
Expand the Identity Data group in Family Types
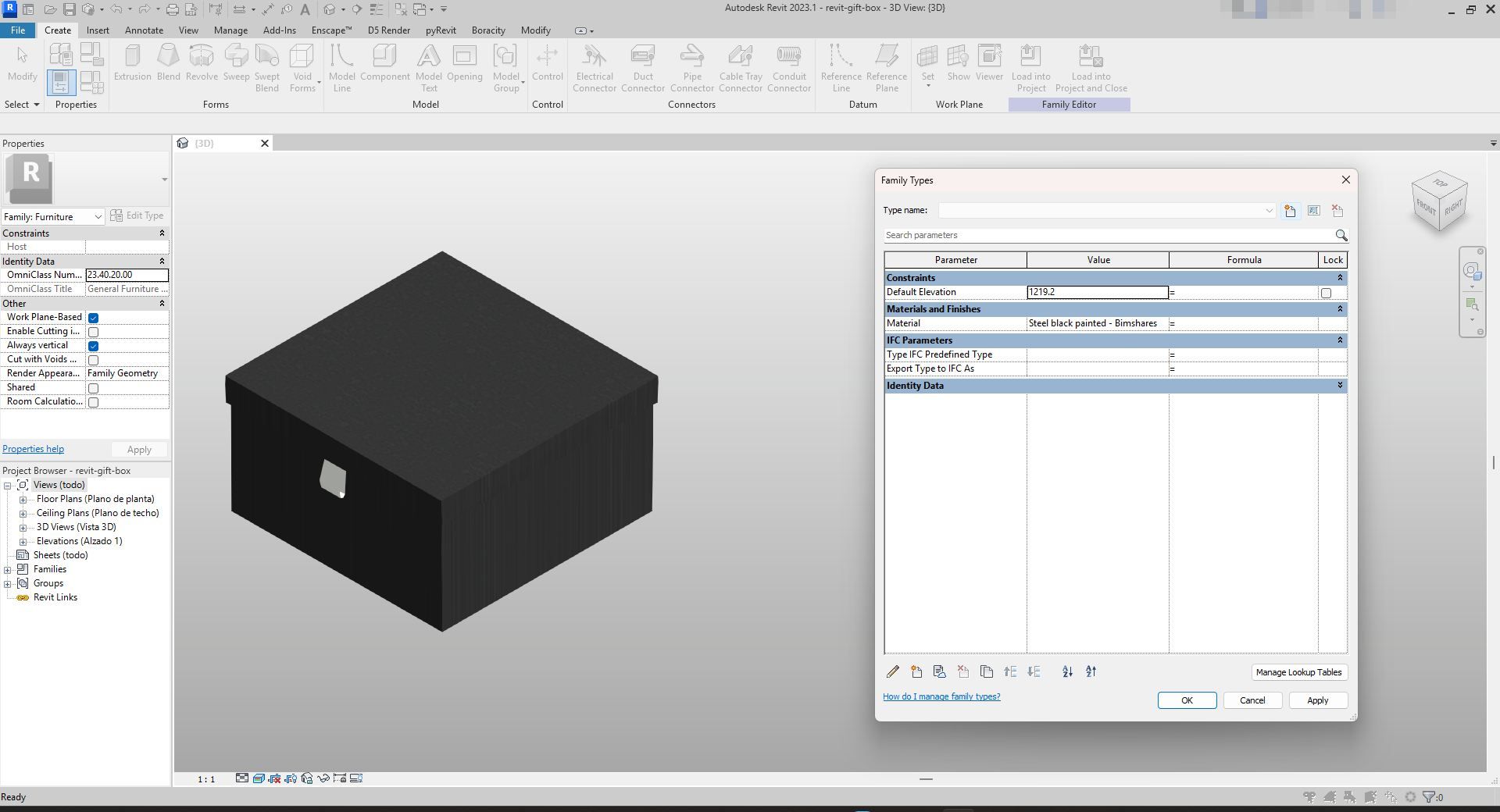[x=1340, y=386]
